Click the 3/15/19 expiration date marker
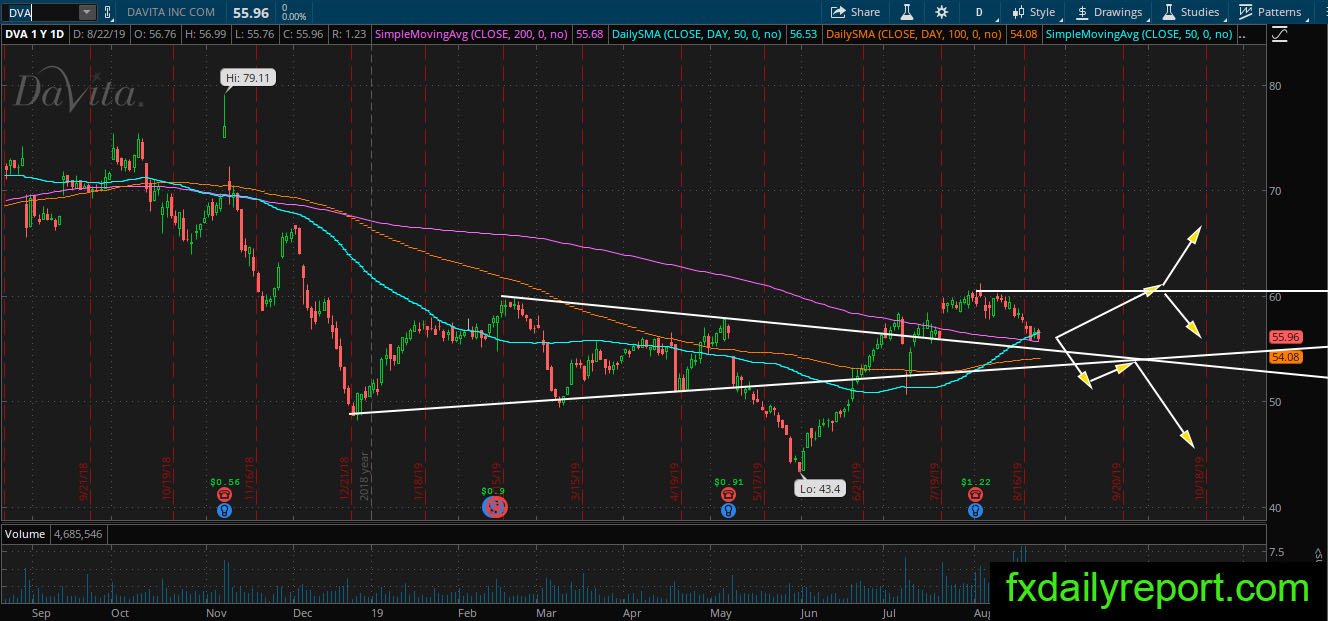The image size is (1328, 621). [578, 481]
